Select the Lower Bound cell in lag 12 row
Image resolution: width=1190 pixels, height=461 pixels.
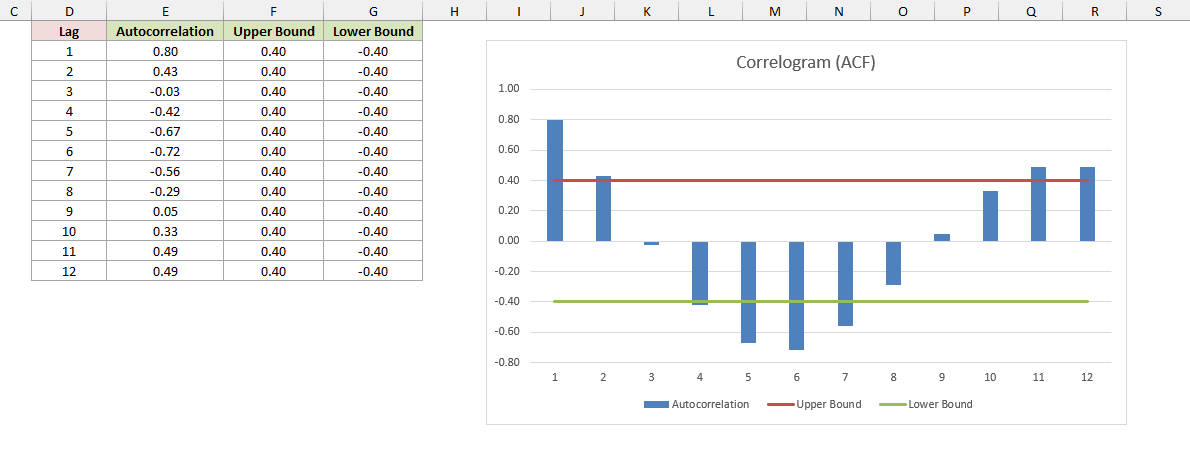point(373,271)
